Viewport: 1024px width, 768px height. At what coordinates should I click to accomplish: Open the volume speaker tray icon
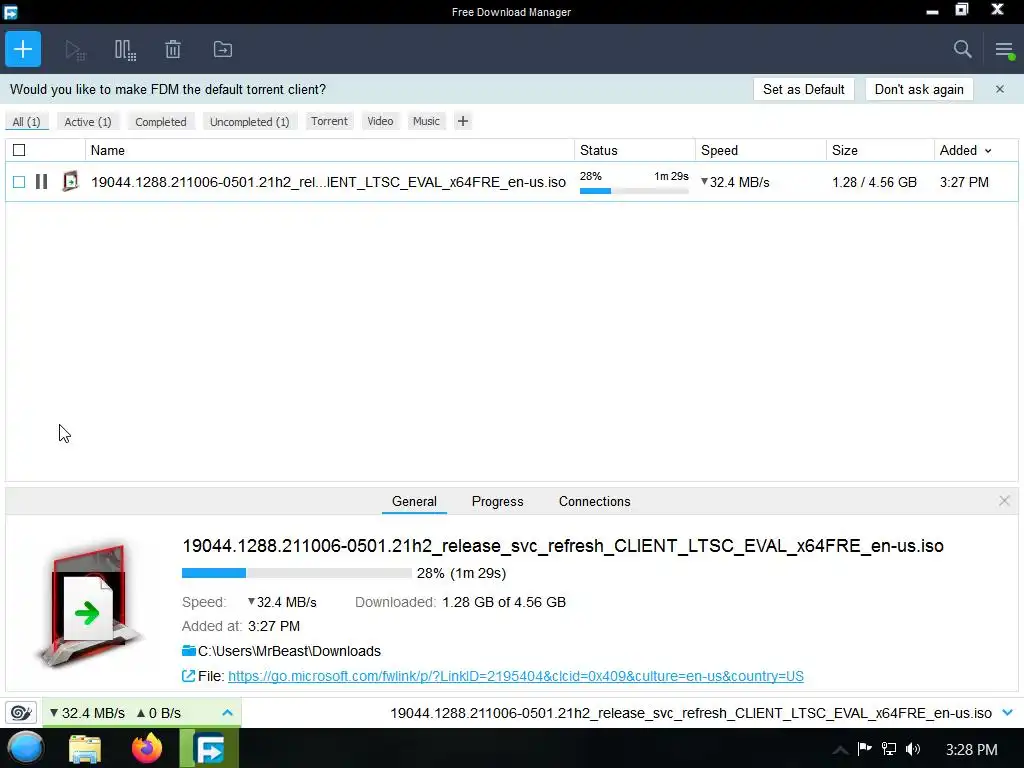tap(913, 748)
